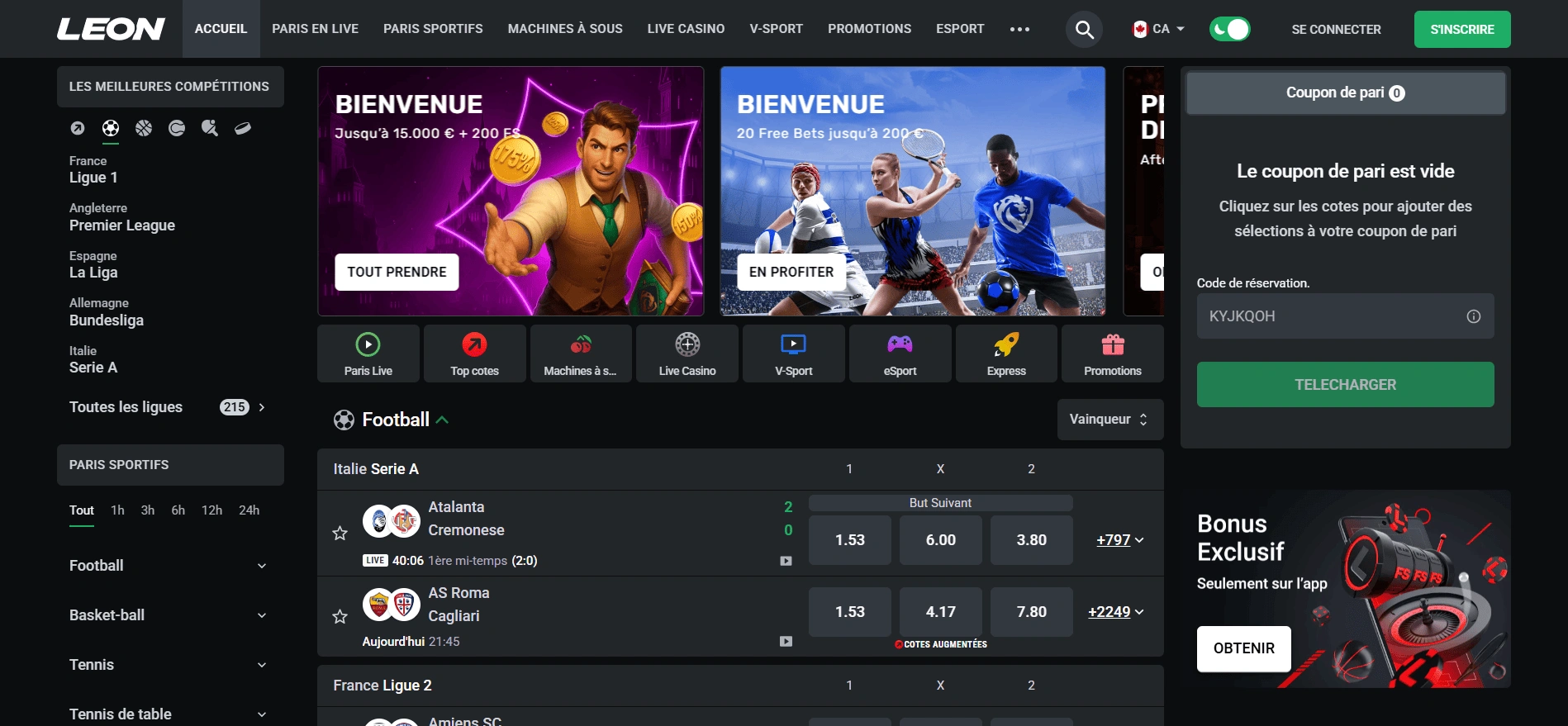Select the Tout time filter tab

point(82,510)
